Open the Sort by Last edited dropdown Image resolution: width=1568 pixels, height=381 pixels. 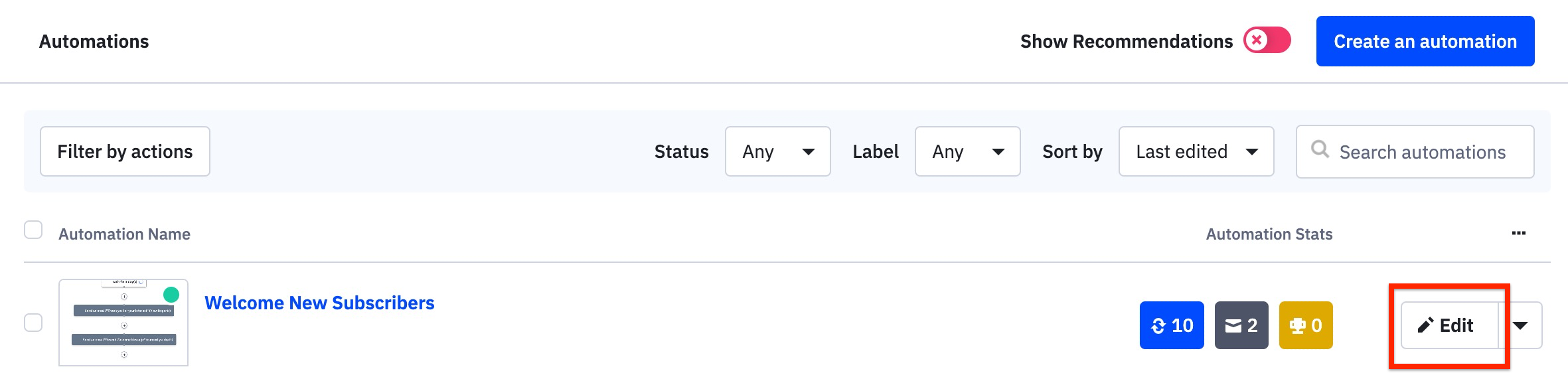click(x=1196, y=151)
